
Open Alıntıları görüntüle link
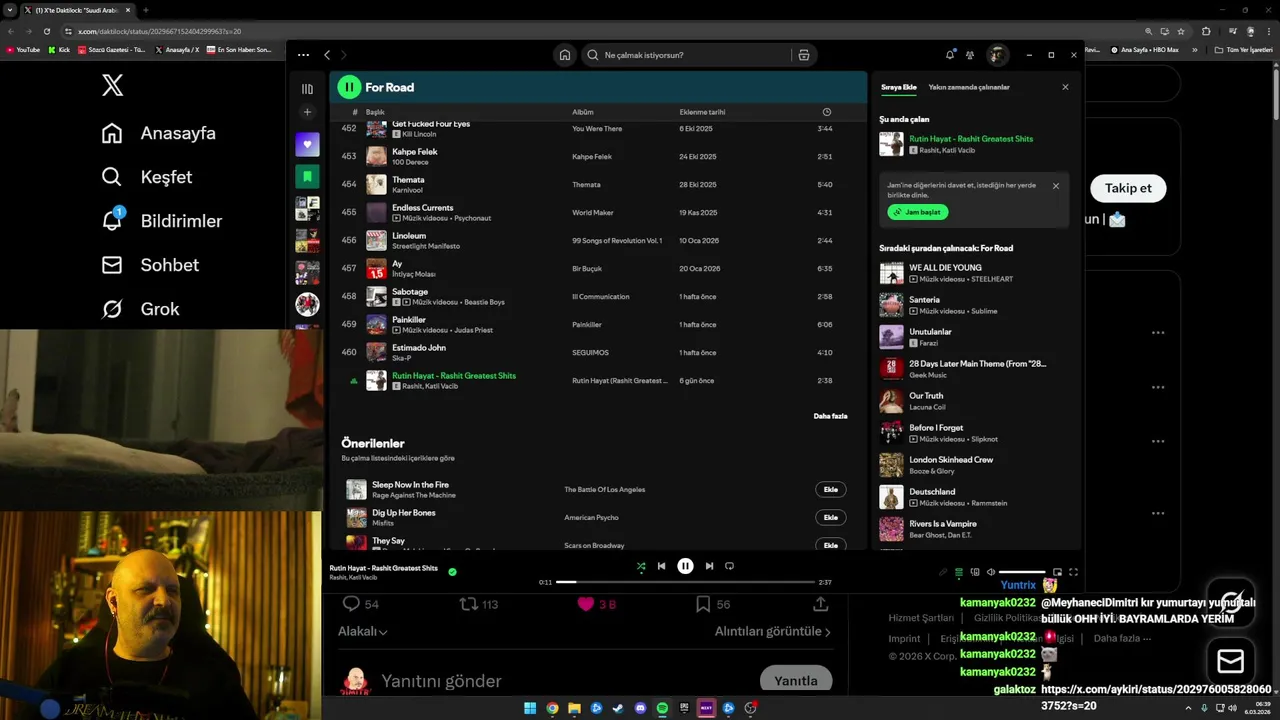point(773,631)
